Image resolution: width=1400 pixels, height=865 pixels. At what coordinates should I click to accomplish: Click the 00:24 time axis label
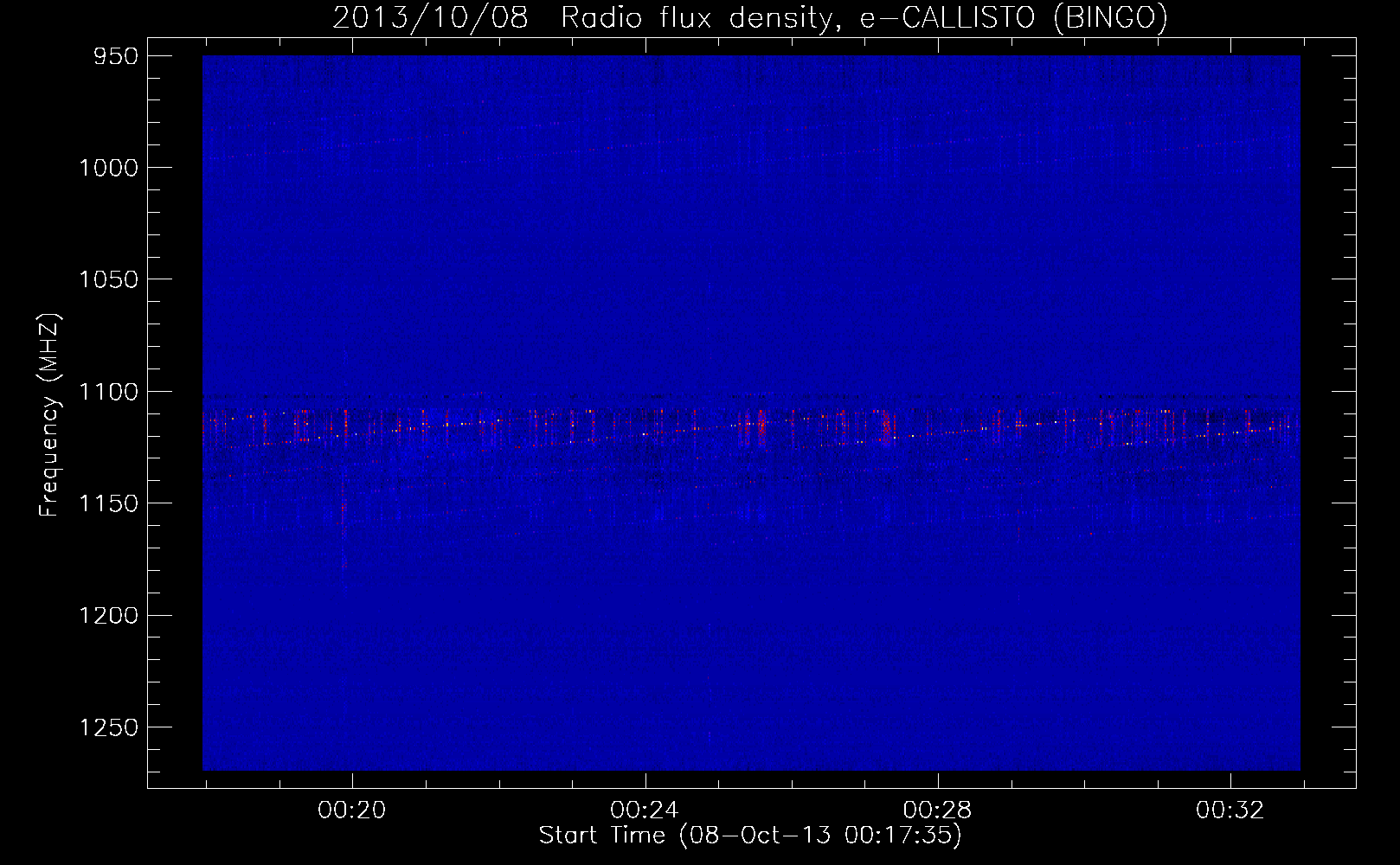(645, 811)
